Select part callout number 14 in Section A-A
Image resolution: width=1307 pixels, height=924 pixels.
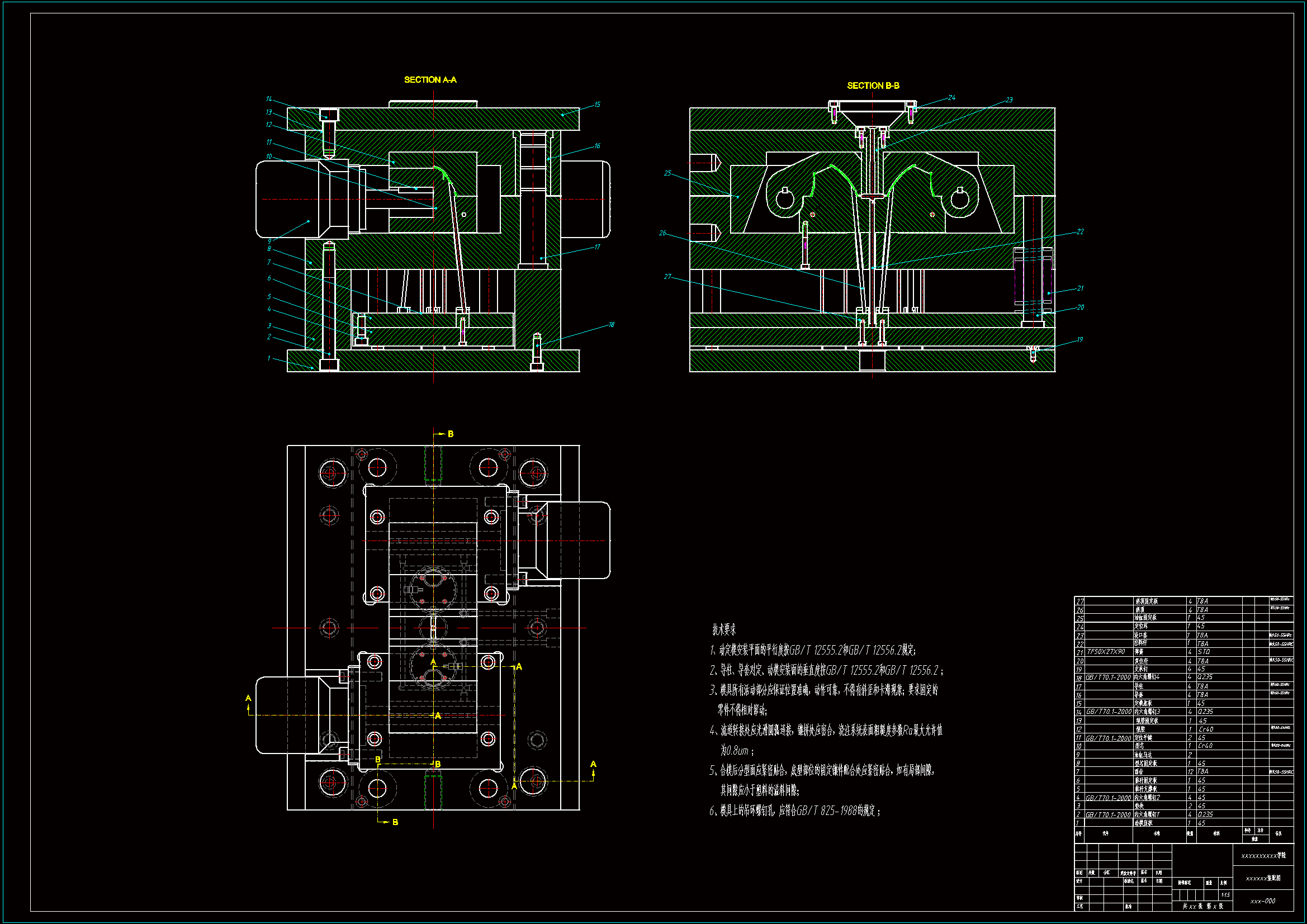(x=269, y=99)
